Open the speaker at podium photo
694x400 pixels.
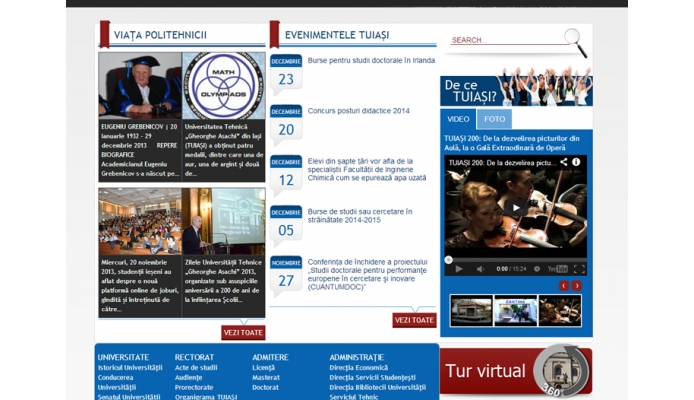click(224, 221)
